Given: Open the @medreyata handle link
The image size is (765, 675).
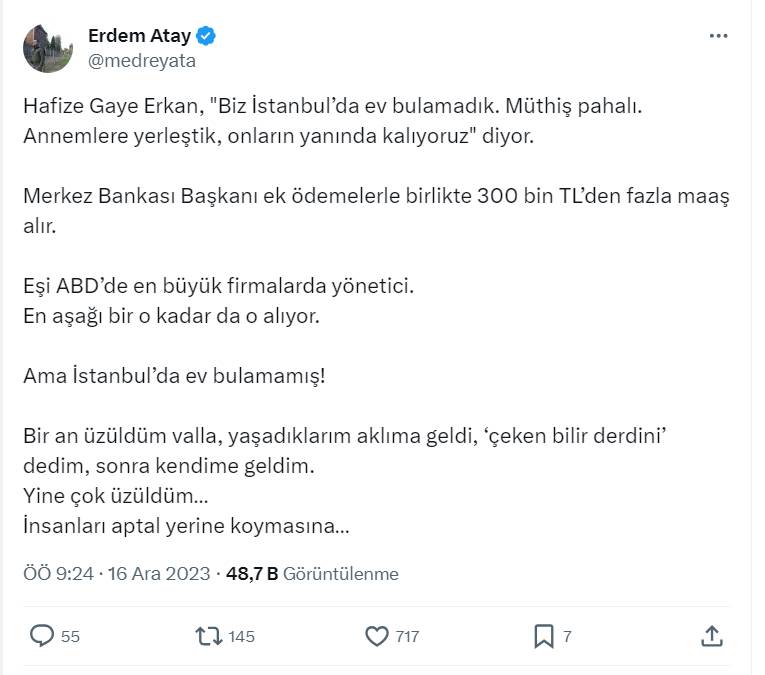Looking at the screenshot, I should pos(142,60).
